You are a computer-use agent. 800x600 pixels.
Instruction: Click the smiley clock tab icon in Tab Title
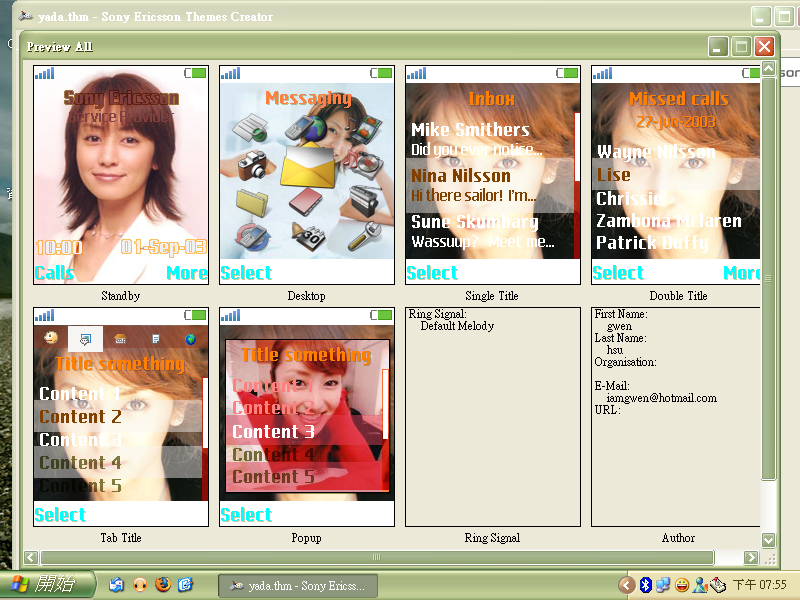(x=51, y=338)
